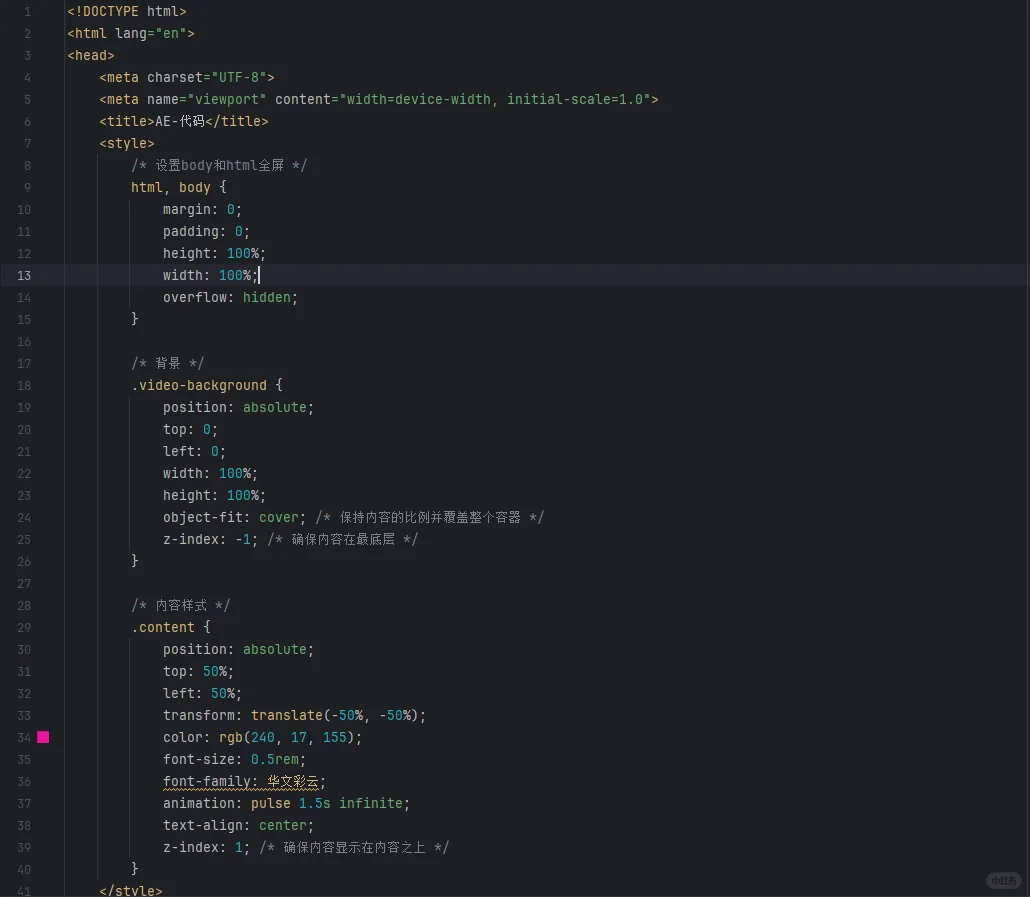Click the opening <head> tag

point(91,56)
